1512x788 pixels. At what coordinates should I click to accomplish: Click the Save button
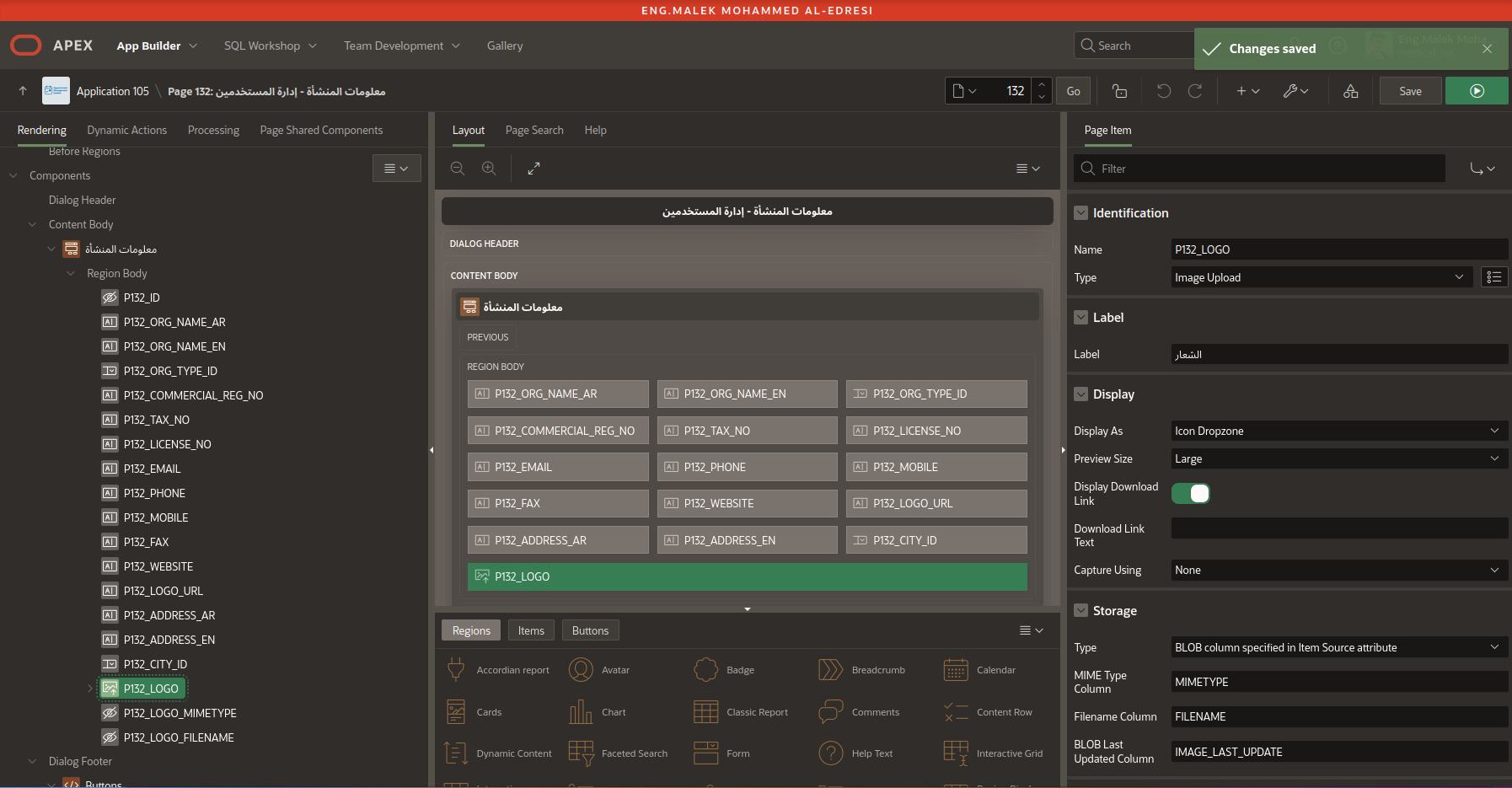point(1410,91)
